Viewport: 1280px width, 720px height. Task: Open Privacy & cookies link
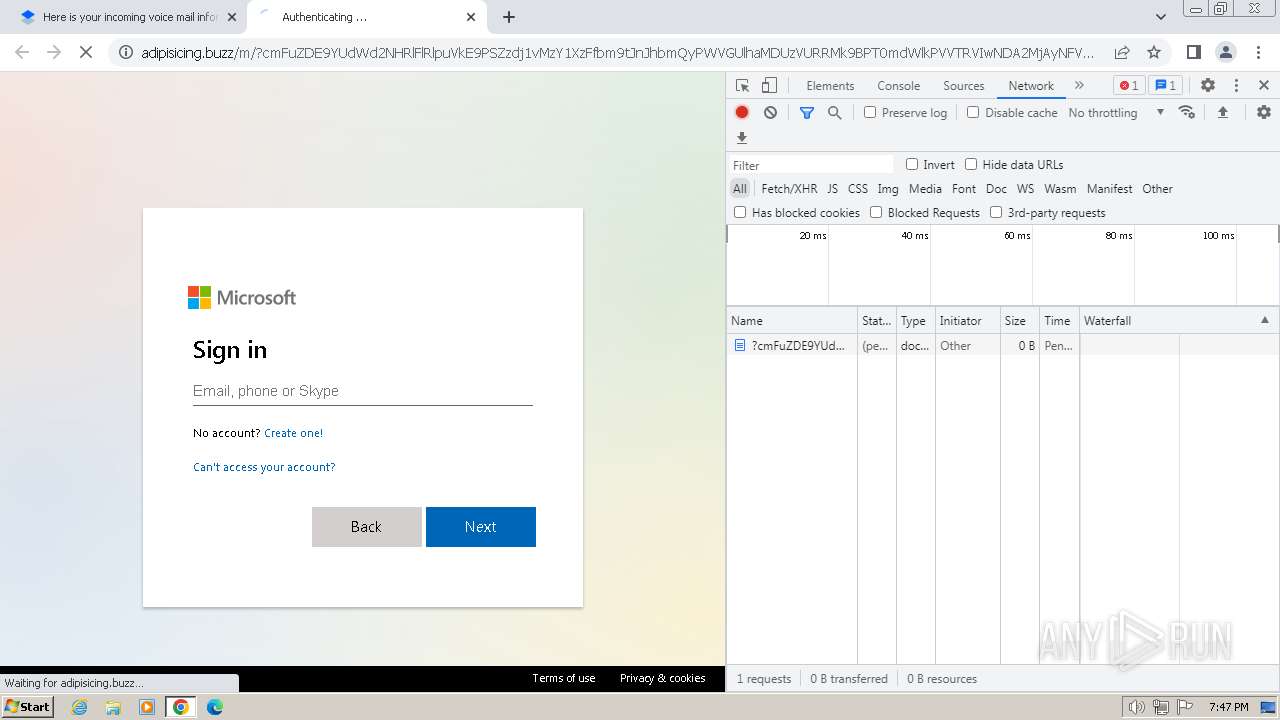point(663,678)
